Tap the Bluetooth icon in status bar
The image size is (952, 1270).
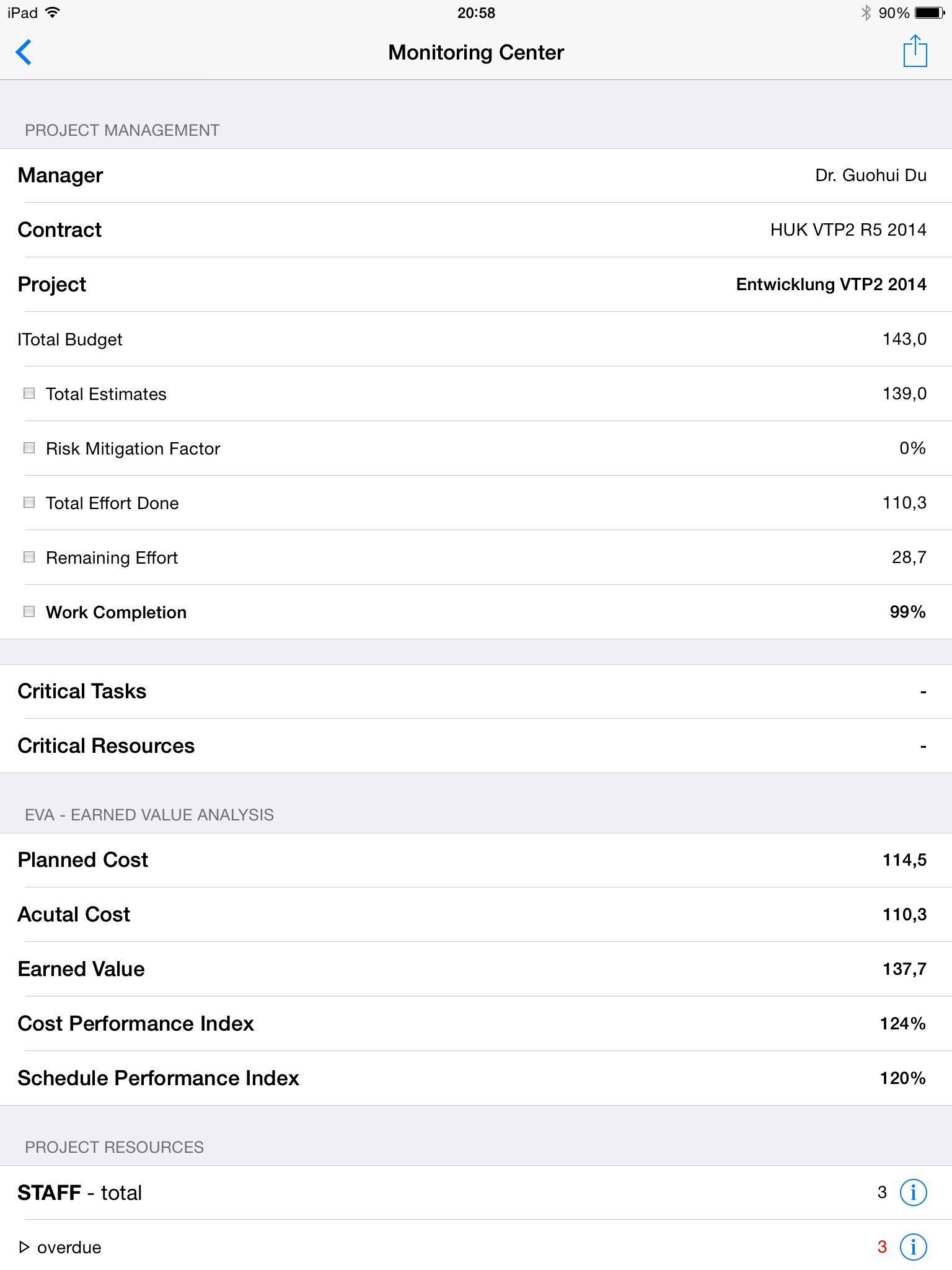(x=866, y=12)
